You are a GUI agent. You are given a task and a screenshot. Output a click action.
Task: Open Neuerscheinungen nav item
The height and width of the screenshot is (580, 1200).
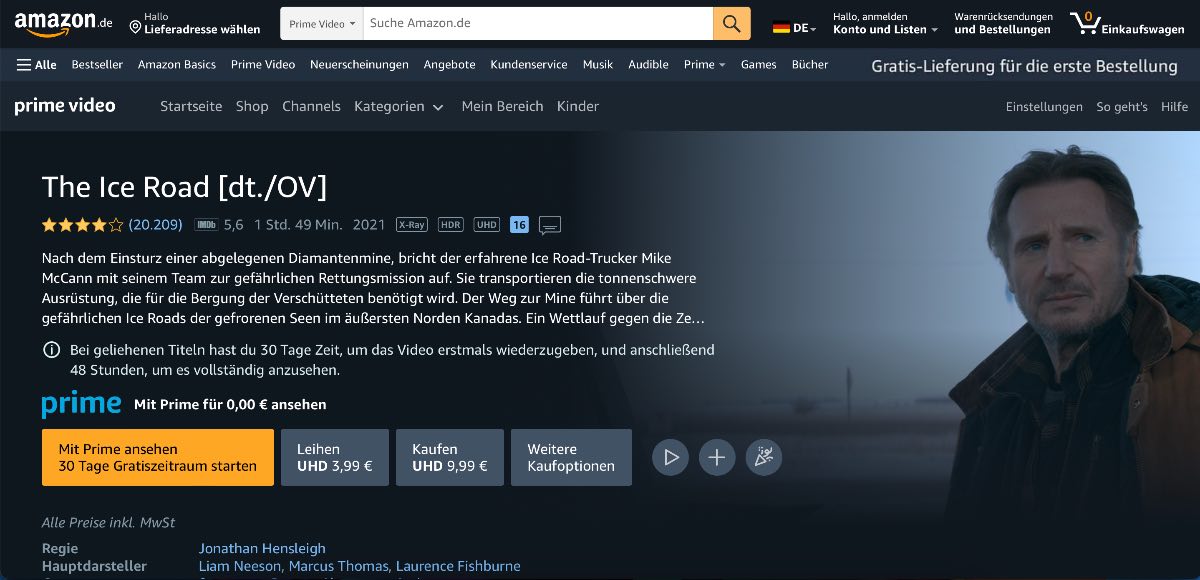click(x=359, y=64)
